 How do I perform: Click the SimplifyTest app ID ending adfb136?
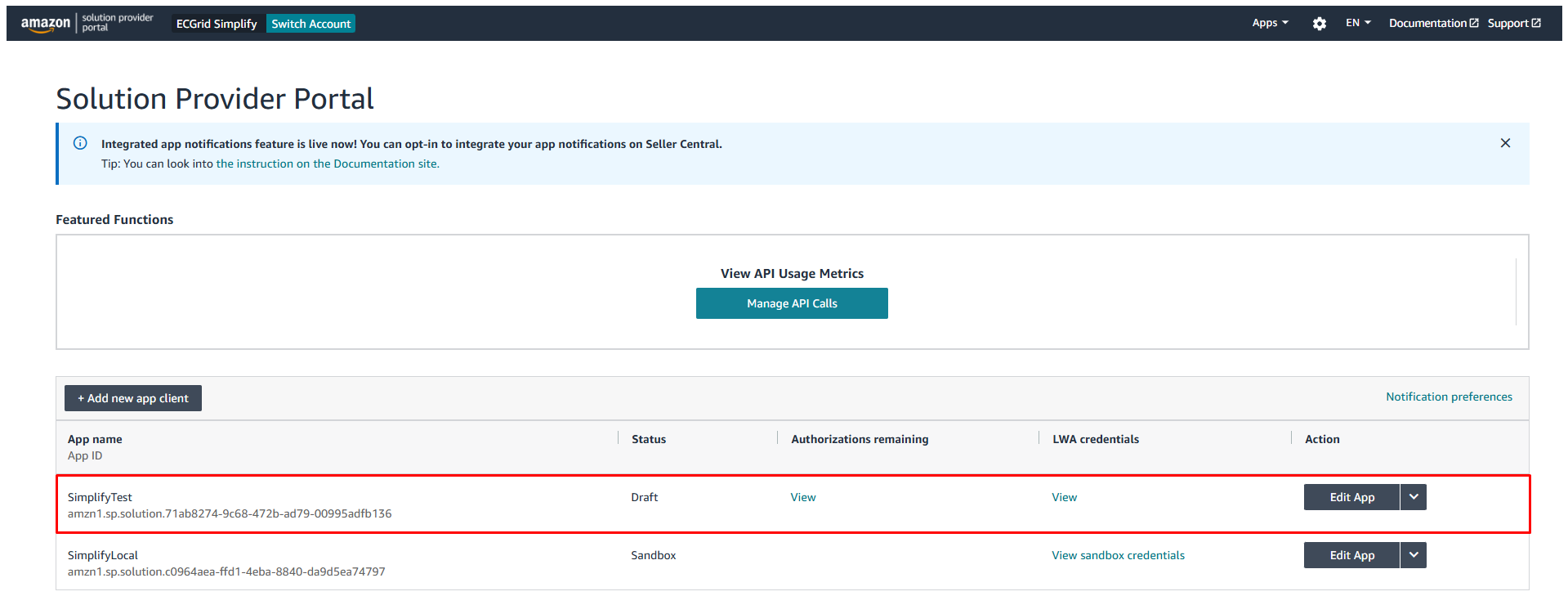pyautogui.click(x=230, y=513)
